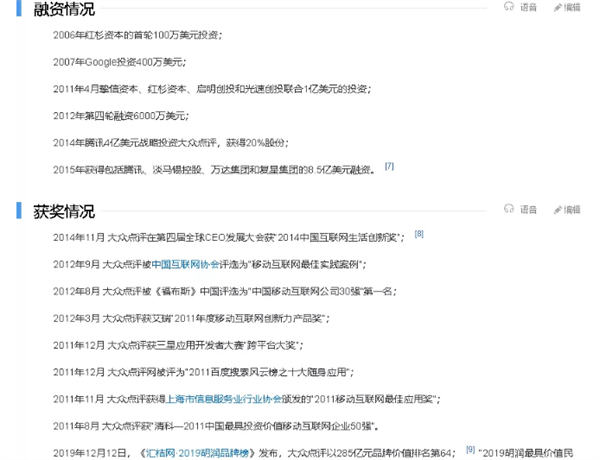Click the pencil edit icon for 融资情况
Viewport: 600px width, 460px height.
tap(556, 8)
